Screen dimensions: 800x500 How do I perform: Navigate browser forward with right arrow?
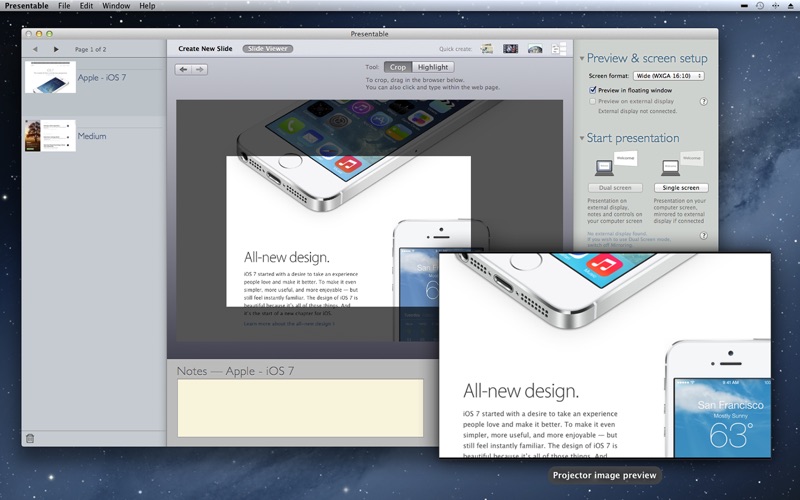199,69
